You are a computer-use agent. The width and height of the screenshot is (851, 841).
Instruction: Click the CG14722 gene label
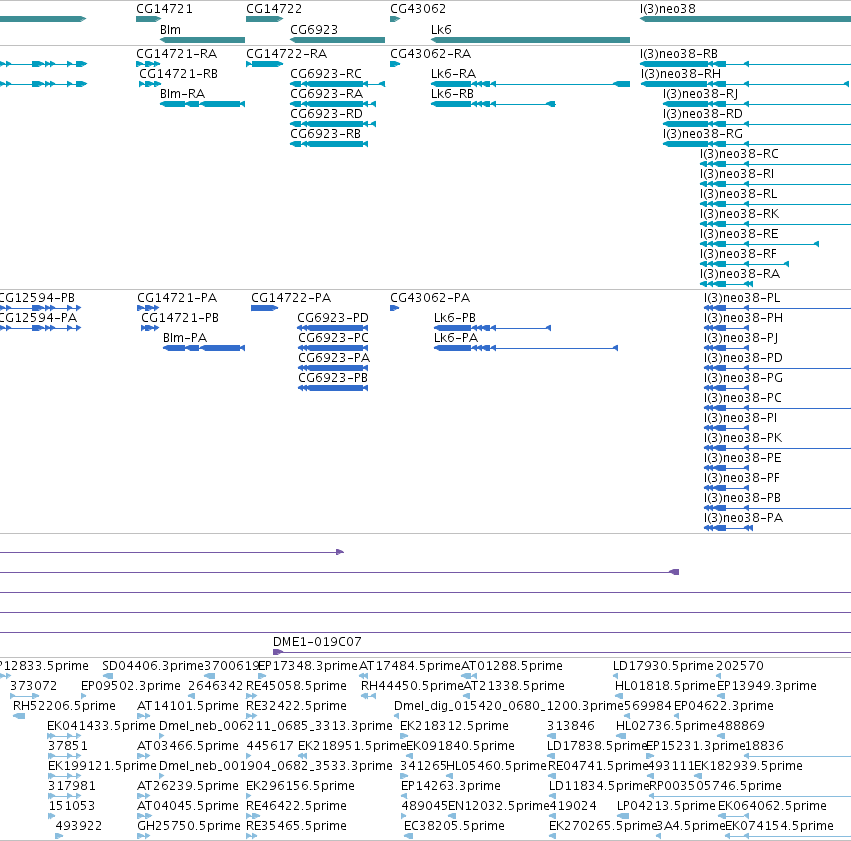(274, 9)
